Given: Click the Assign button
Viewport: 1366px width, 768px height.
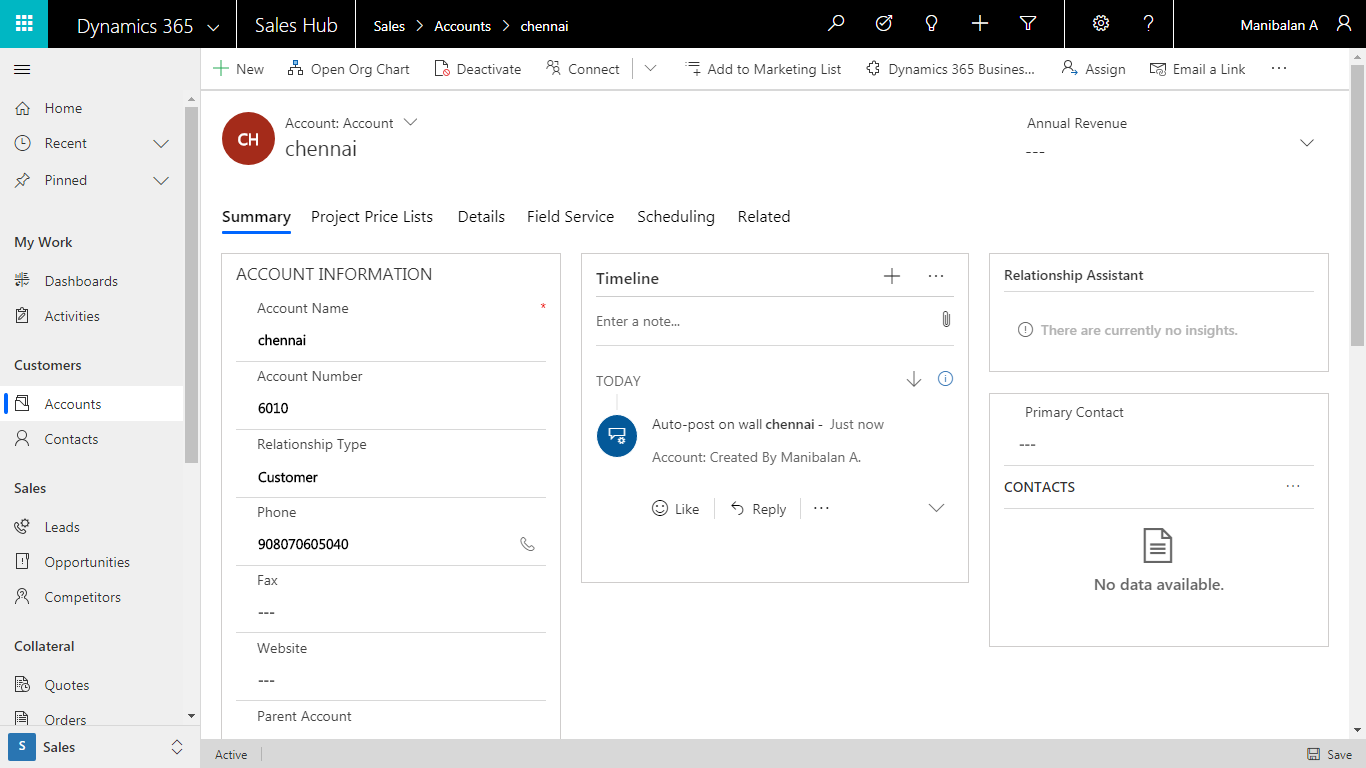Looking at the screenshot, I should (1093, 69).
